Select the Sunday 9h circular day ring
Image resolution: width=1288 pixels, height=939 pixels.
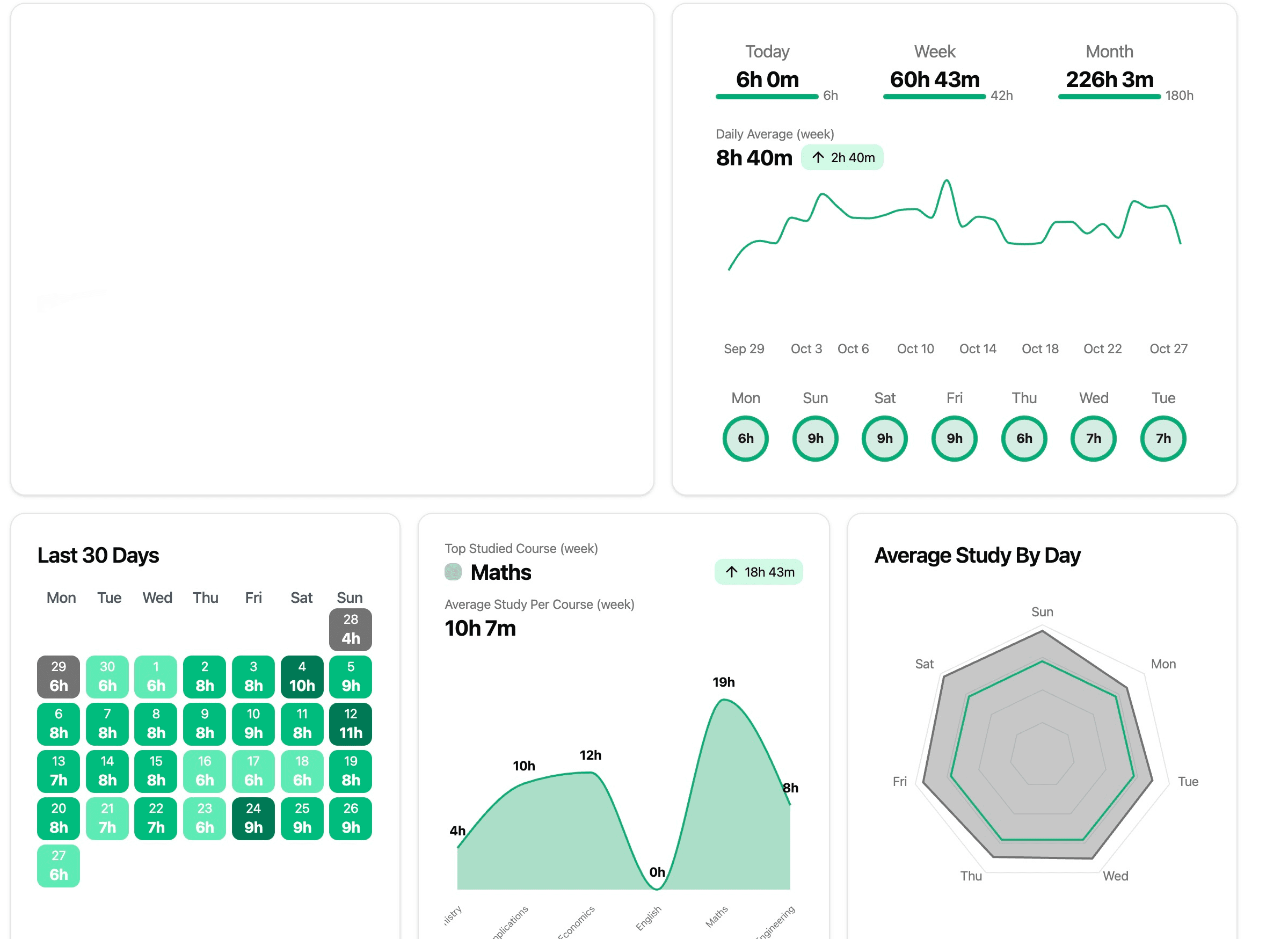pos(815,438)
